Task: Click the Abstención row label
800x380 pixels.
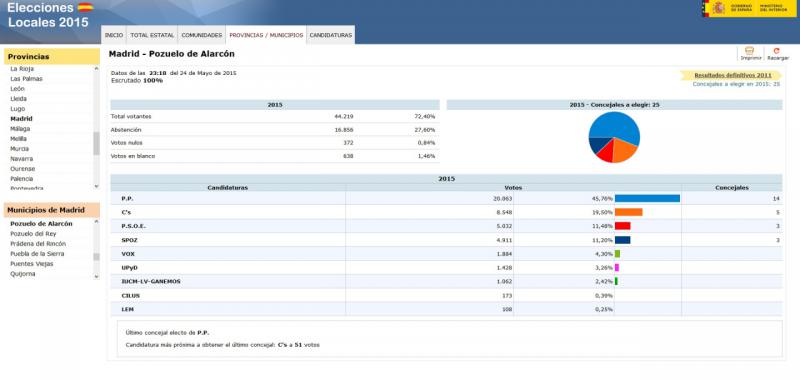Action: point(126,130)
